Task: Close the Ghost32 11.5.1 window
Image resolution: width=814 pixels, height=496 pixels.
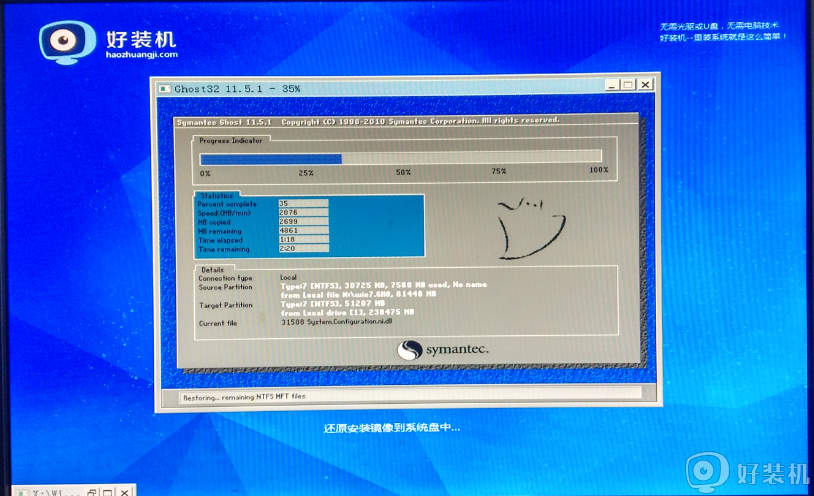Action: coord(645,85)
